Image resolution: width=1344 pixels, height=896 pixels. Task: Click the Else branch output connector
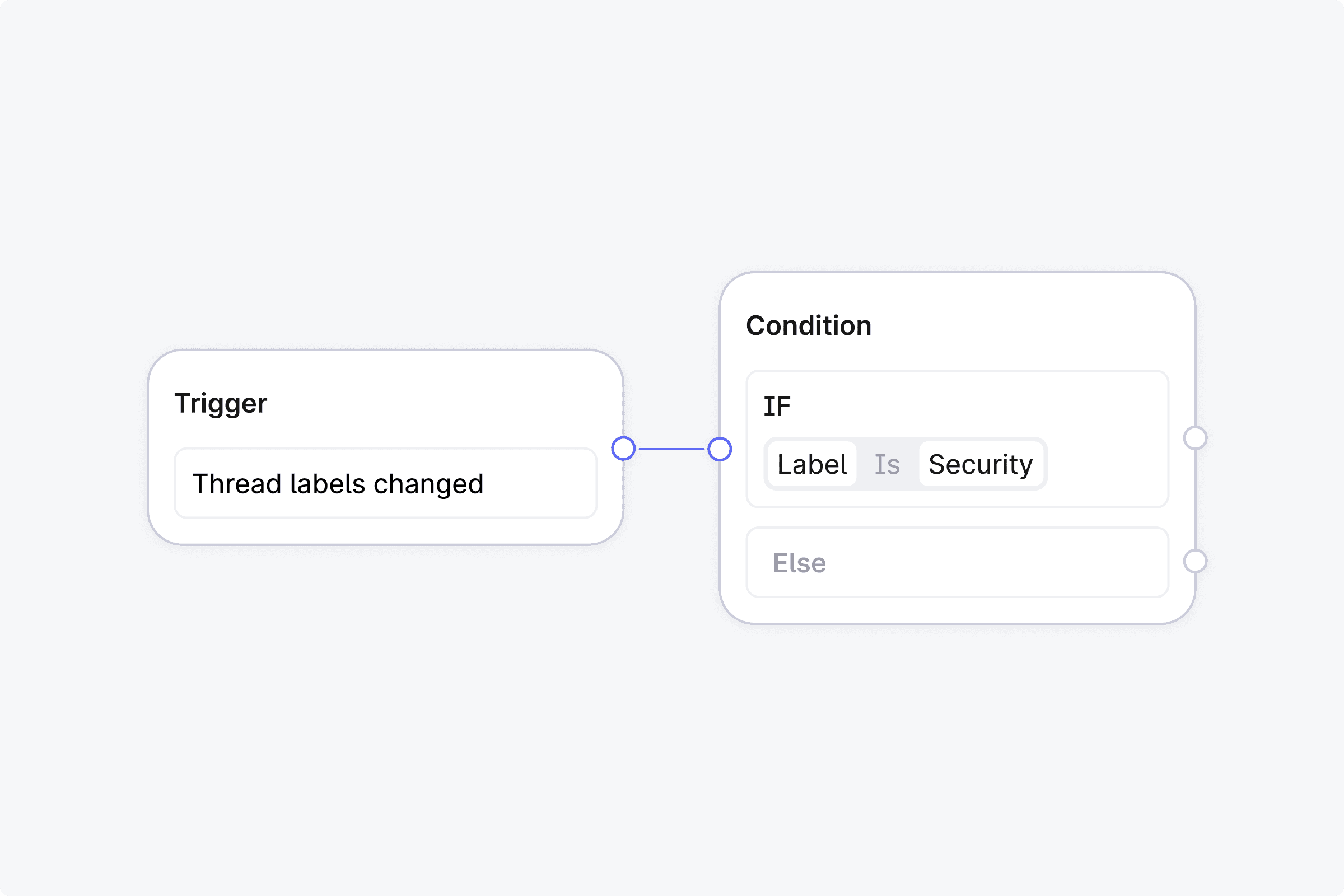1195,561
